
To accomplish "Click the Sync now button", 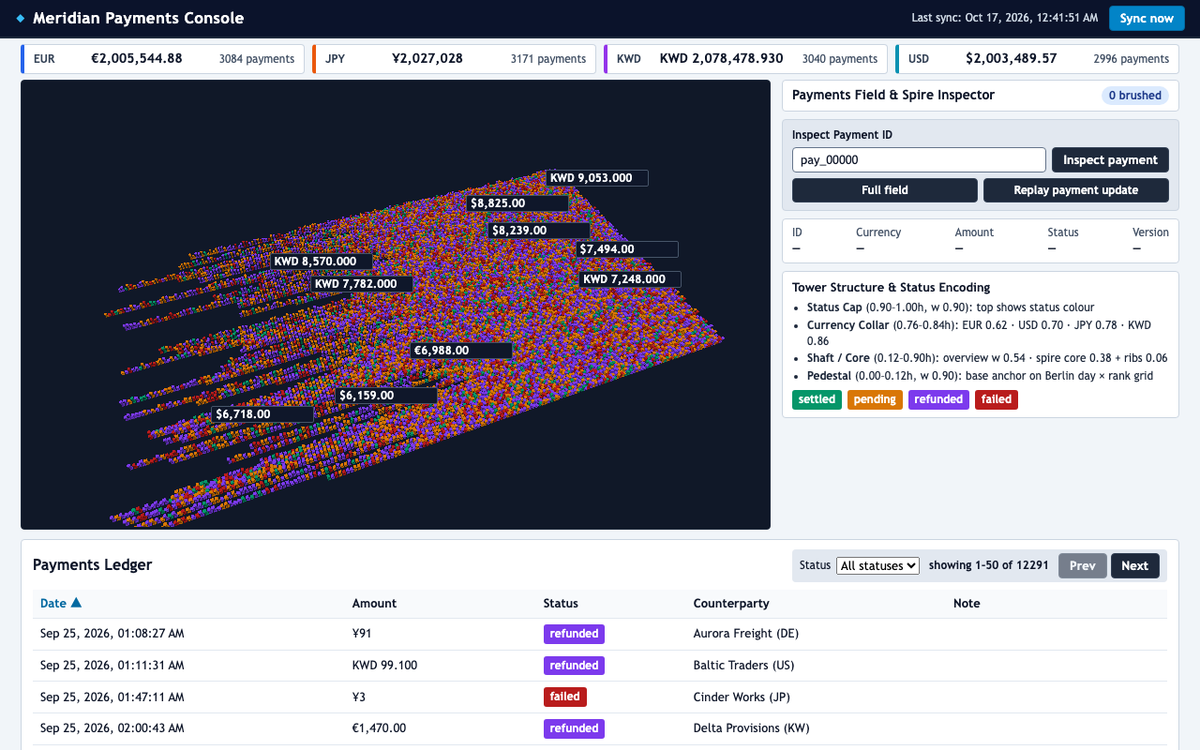I will point(1146,18).
